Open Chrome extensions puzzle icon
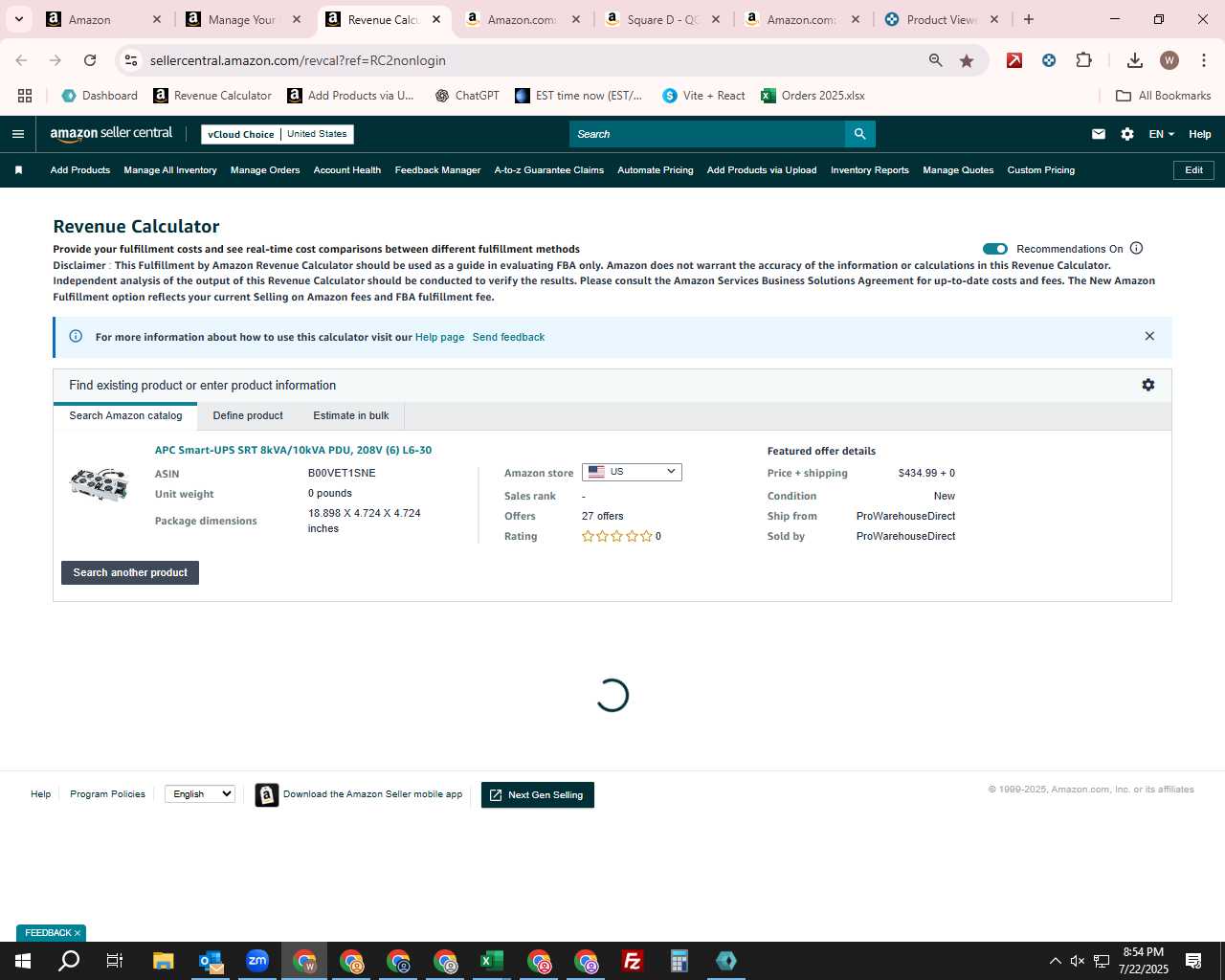The height and width of the screenshot is (980, 1225). click(x=1083, y=60)
